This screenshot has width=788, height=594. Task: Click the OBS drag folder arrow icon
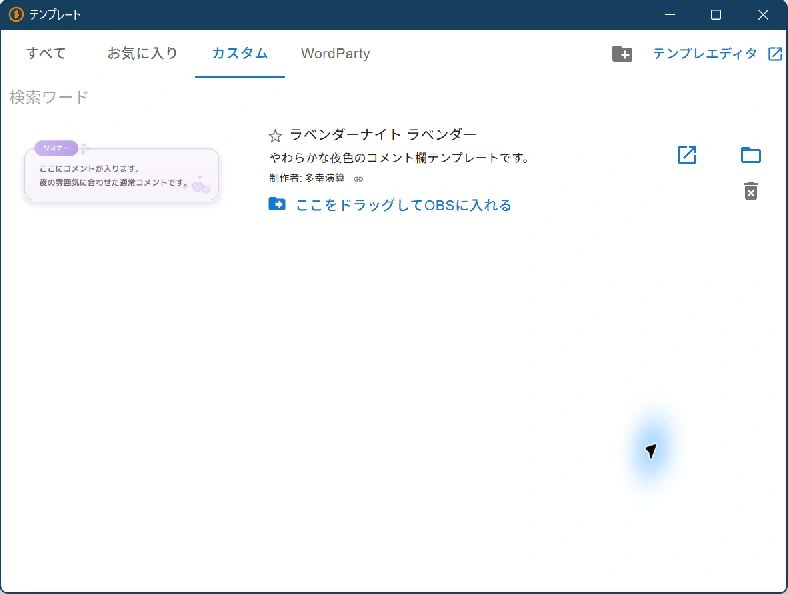click(x=277, y=204)
